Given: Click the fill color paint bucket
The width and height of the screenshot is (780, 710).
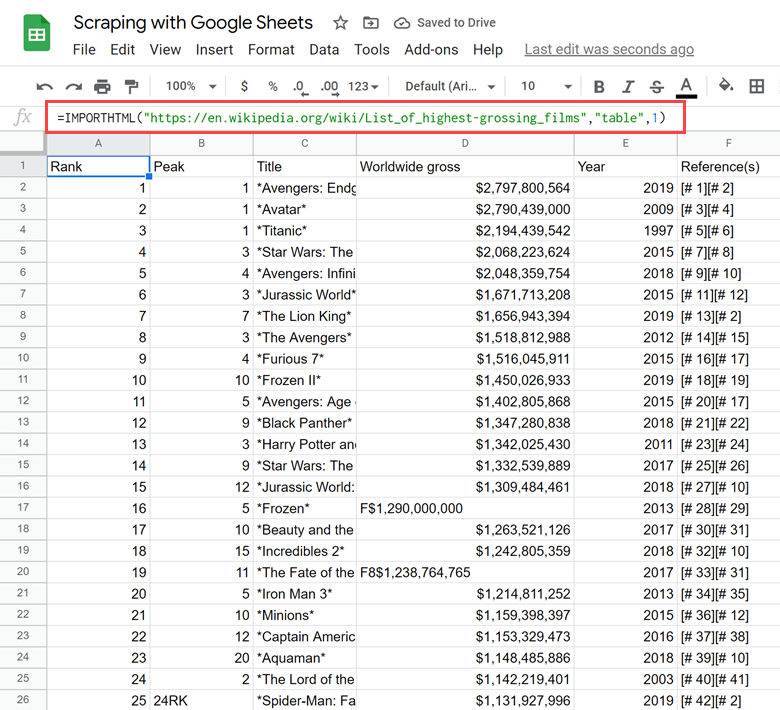Looking at the screenshot, I should coord(726,87).
